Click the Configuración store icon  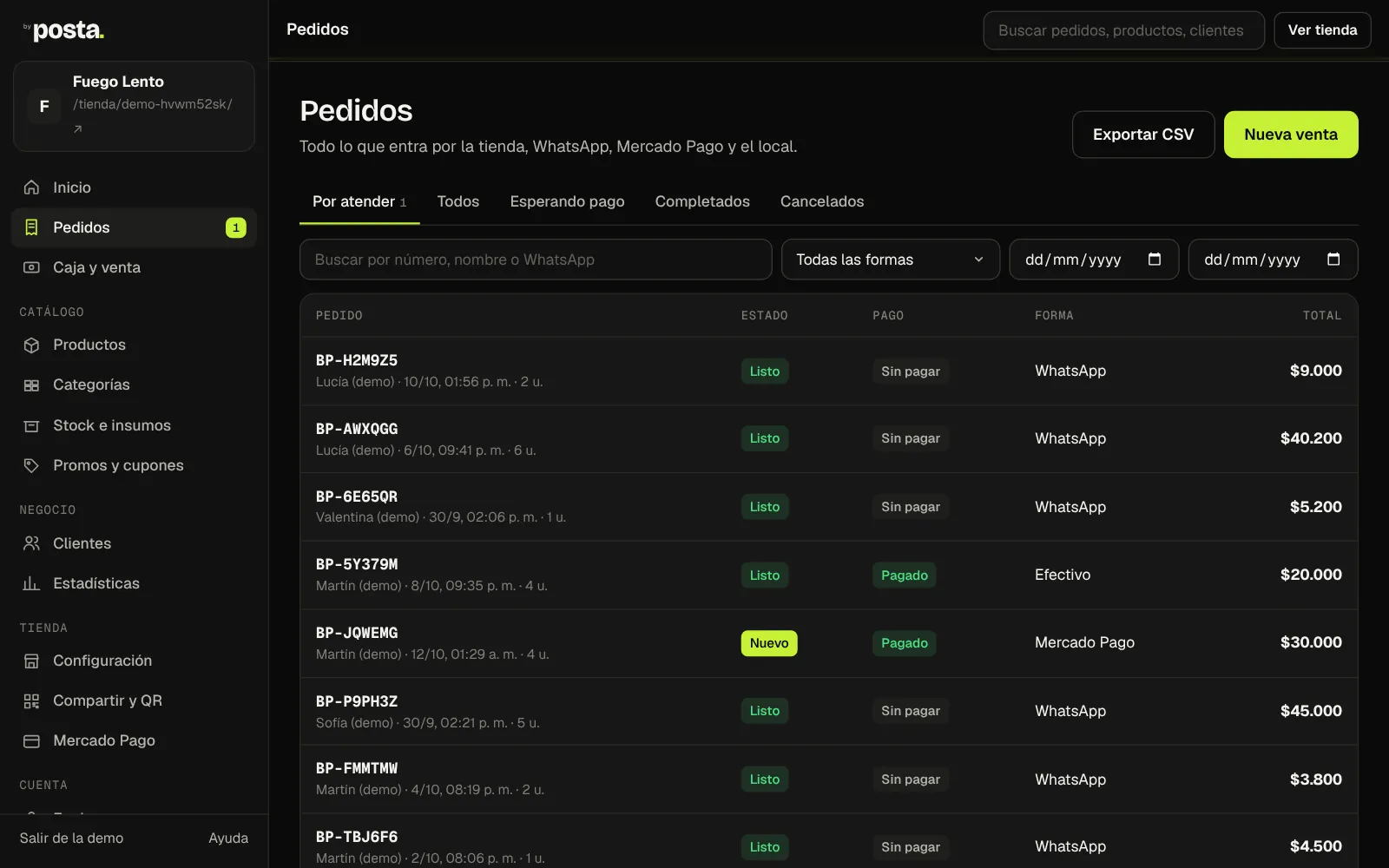[31, 661]
